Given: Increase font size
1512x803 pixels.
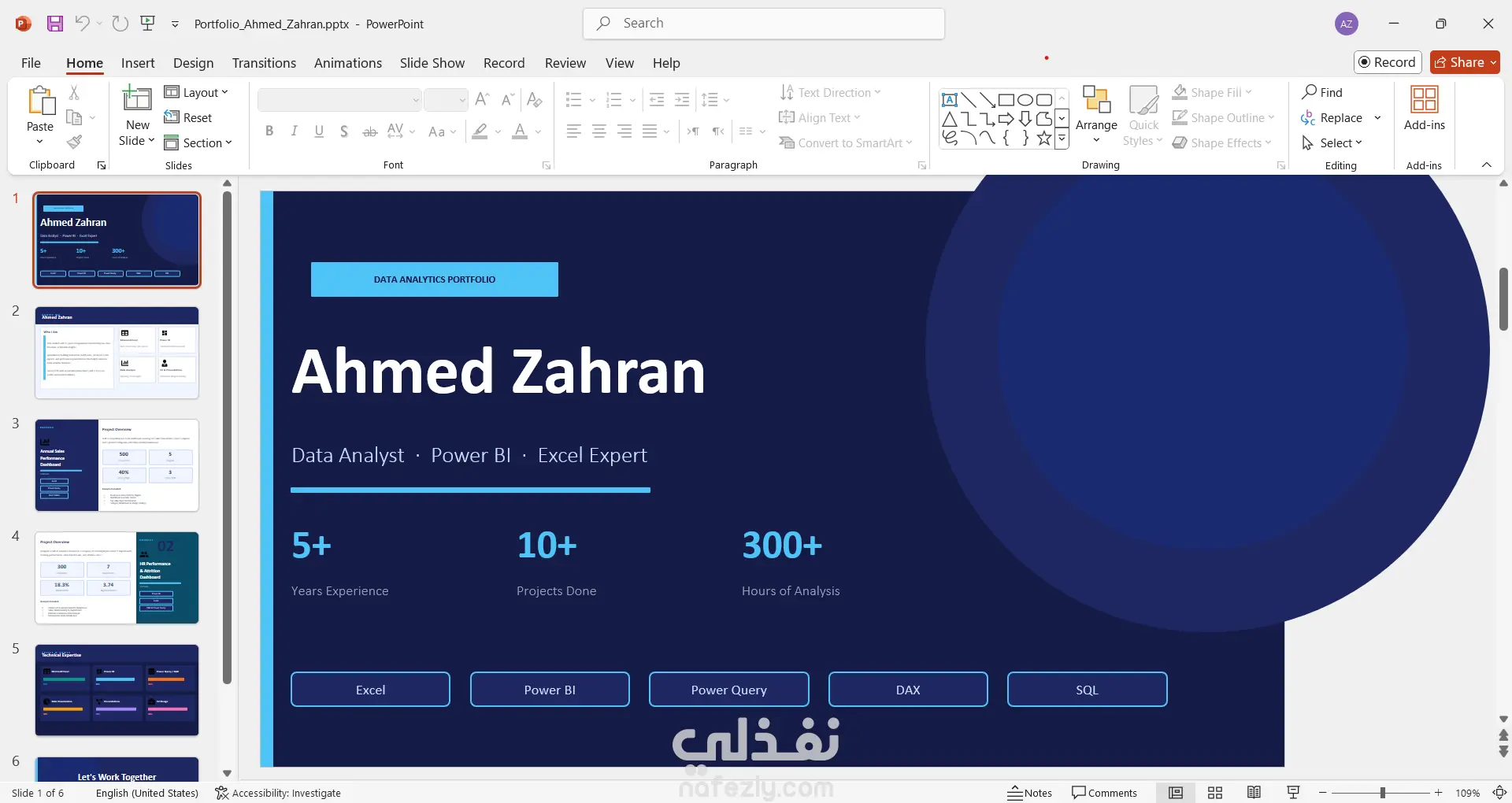Looking at the screenshot, I should pos(483,99).
